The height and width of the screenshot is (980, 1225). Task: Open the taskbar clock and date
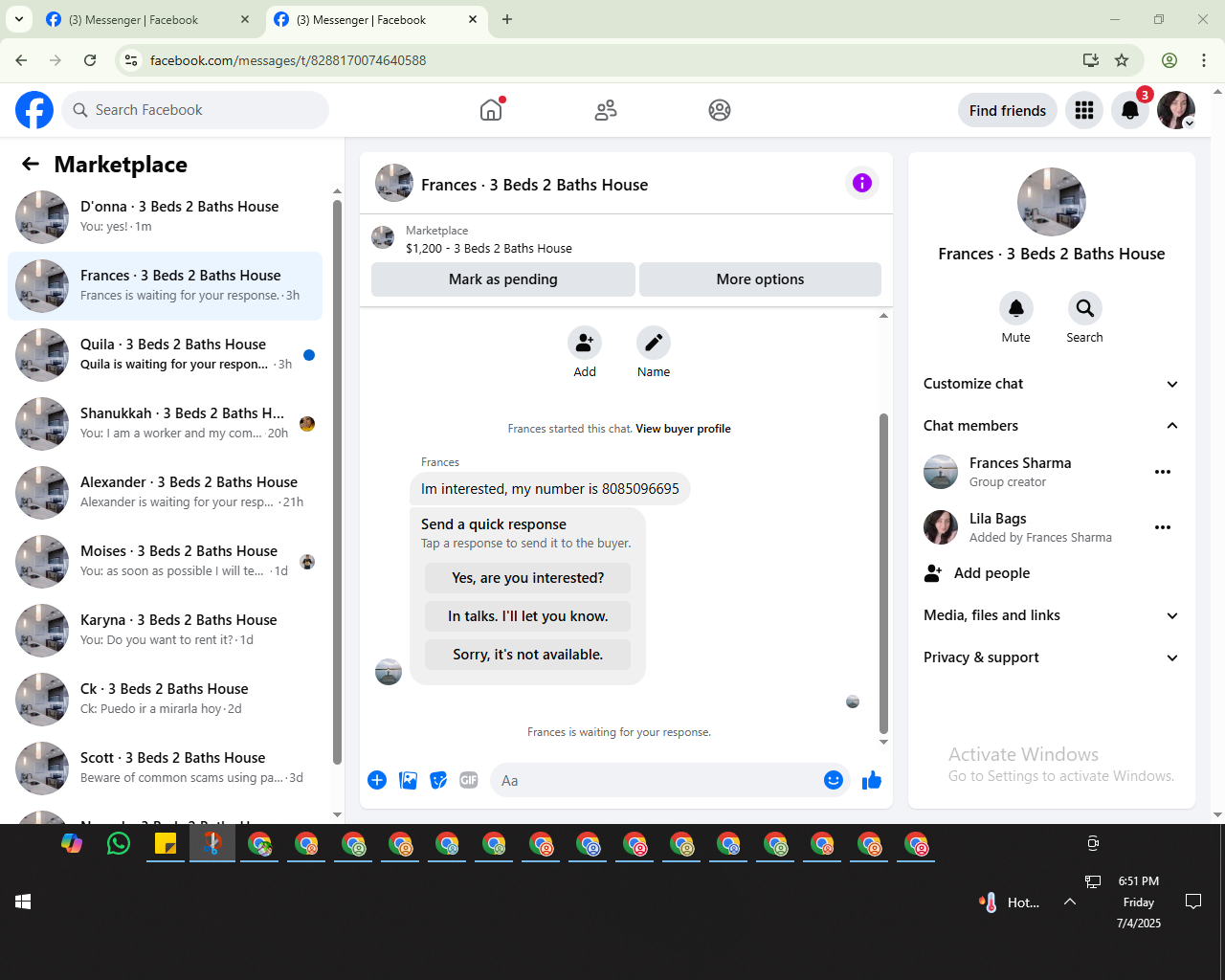point(1139,902)
